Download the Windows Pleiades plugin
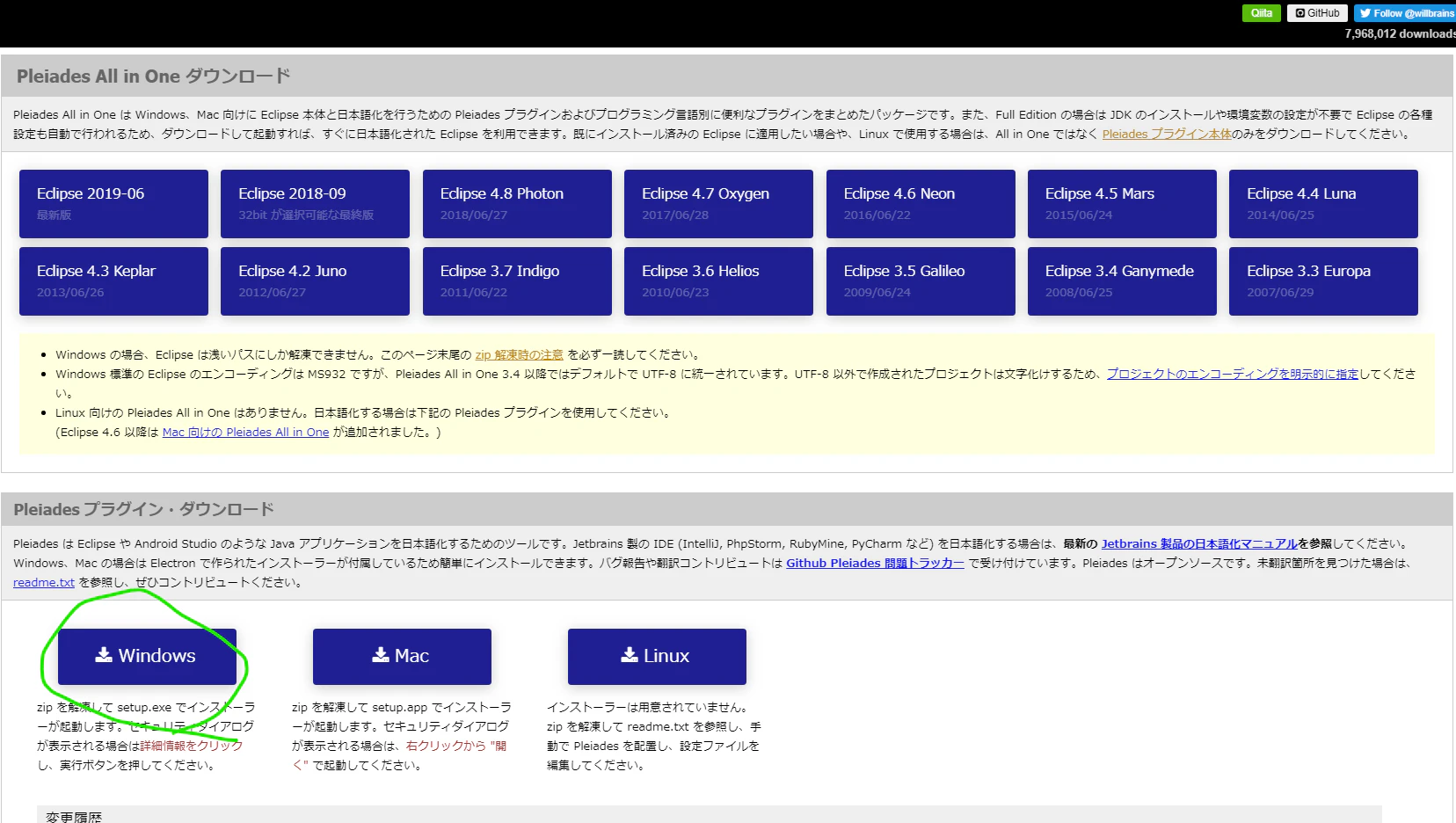The image size is (1456, 823). (147, 656)
